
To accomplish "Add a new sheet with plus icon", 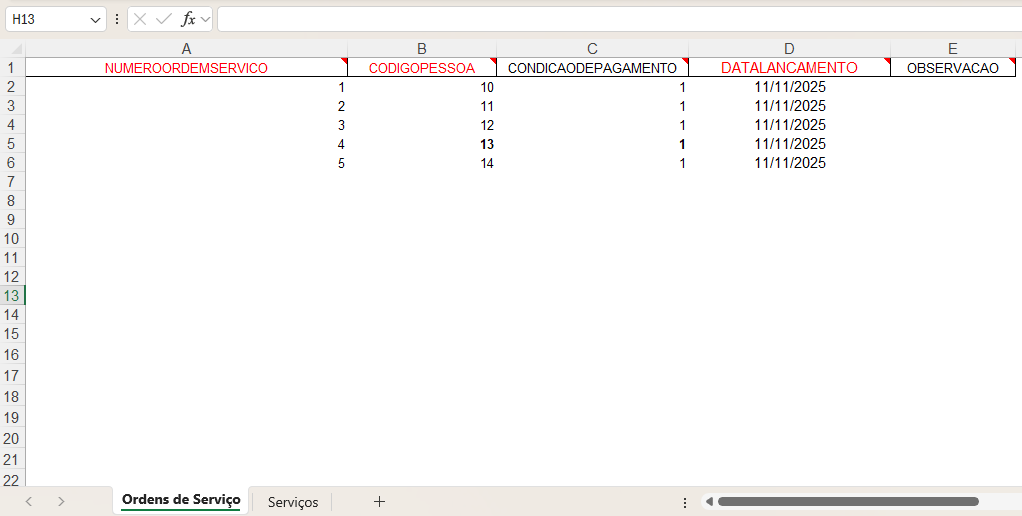I will (379, 502).
